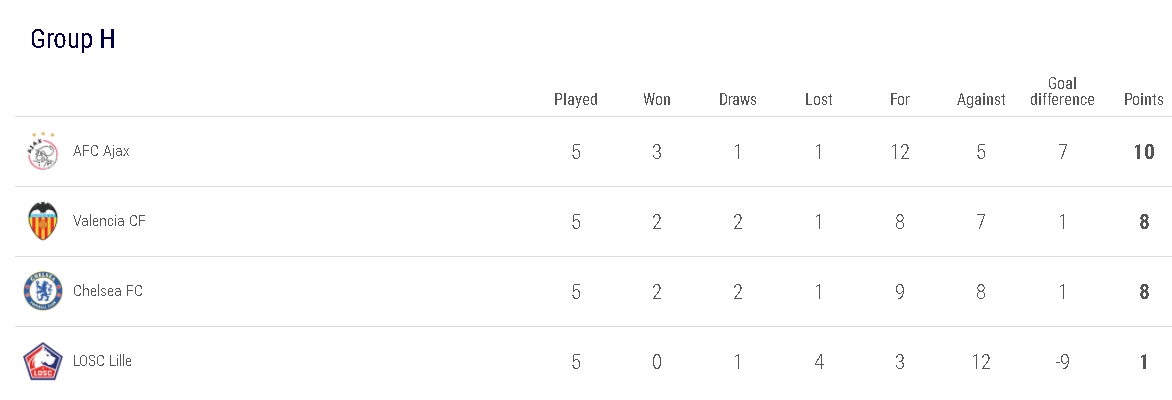This screenshot has height=400, width=1172.
Task: Open the AFC Ajax team link
Action: (101, 152)
